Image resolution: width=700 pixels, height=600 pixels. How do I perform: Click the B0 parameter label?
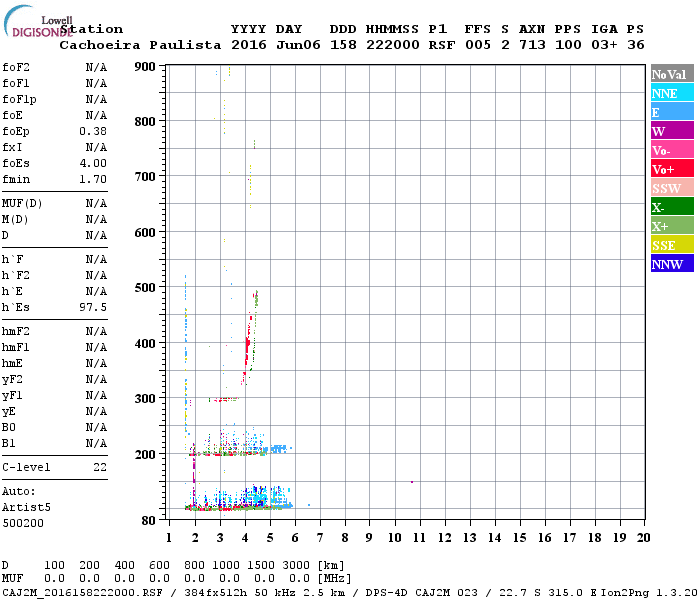coord(9,427)
